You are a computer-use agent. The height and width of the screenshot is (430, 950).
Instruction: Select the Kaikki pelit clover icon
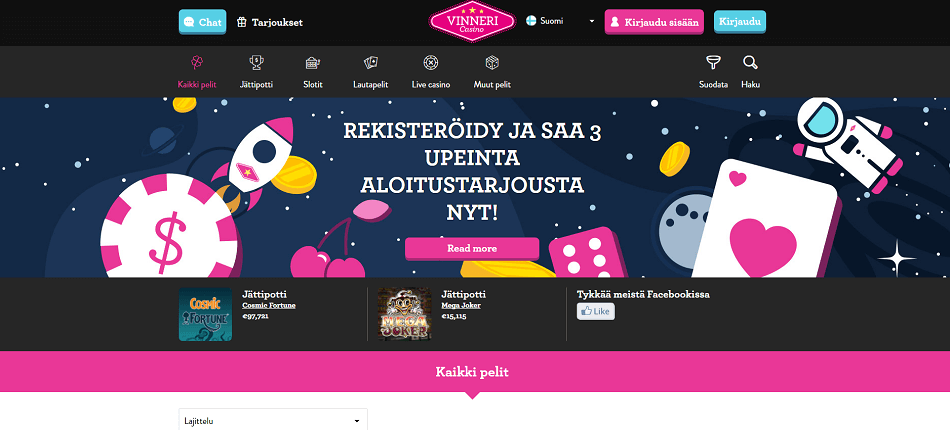[197, 62]
